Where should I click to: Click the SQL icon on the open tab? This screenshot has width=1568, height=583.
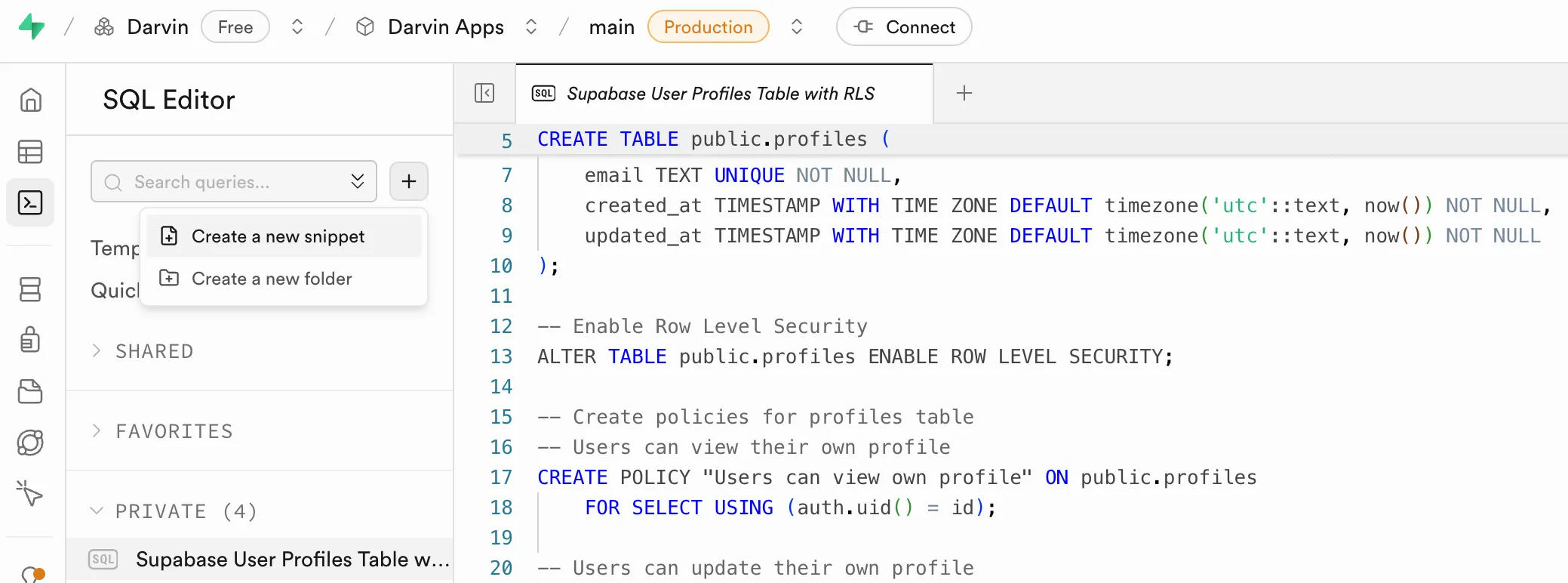pos(543,94)
